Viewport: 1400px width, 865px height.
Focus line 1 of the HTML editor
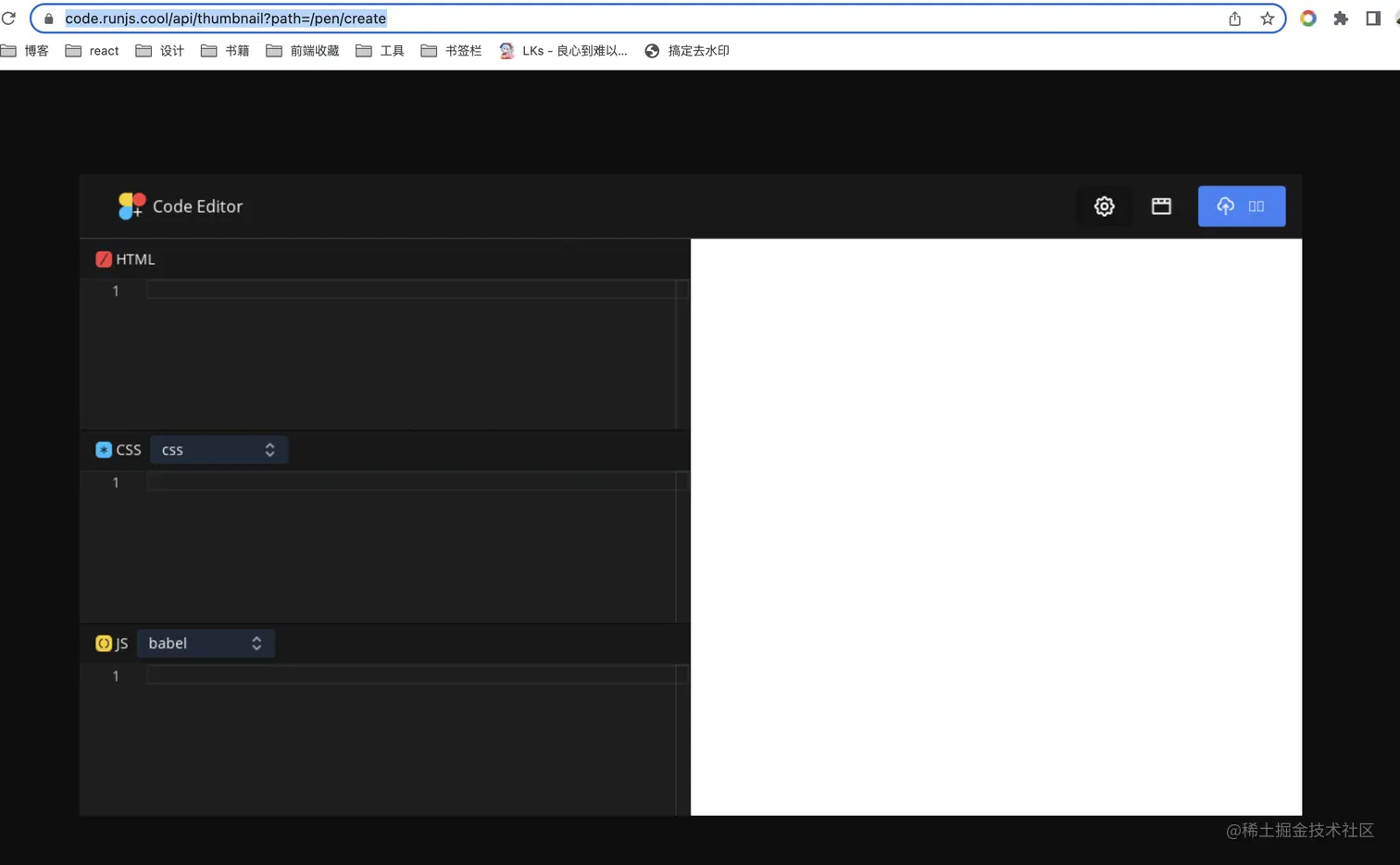(x=411, y=290)
